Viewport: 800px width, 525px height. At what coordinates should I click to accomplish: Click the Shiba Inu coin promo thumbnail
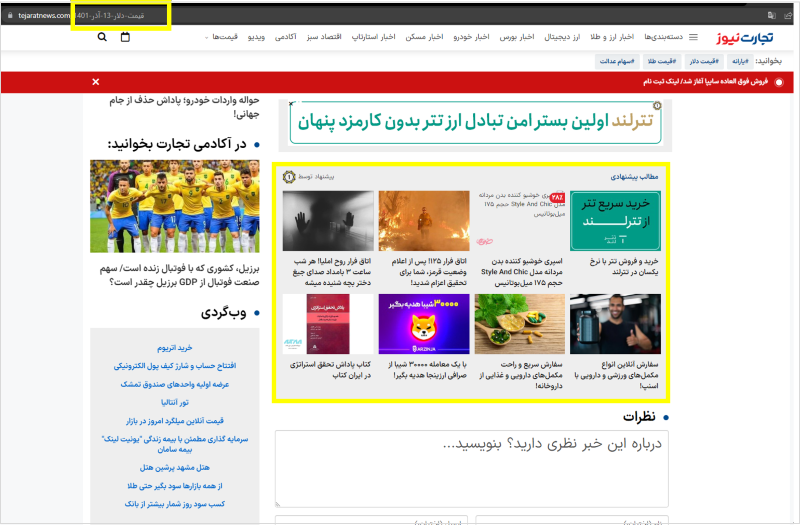(424, 324)
